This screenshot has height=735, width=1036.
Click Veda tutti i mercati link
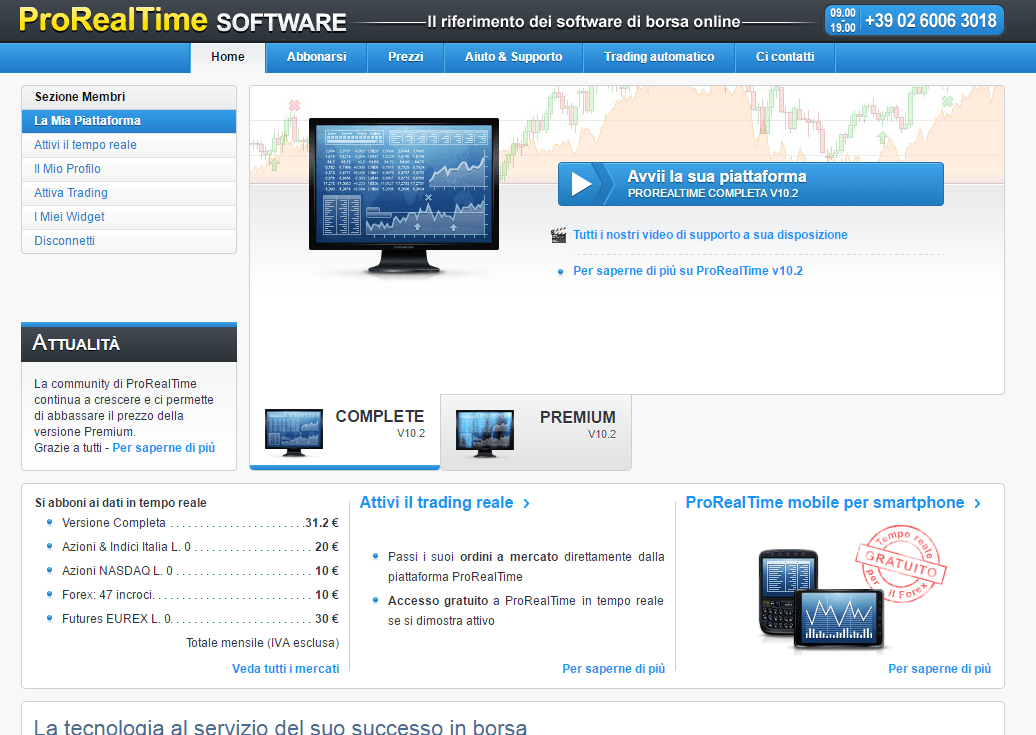[x=285, y=668]
